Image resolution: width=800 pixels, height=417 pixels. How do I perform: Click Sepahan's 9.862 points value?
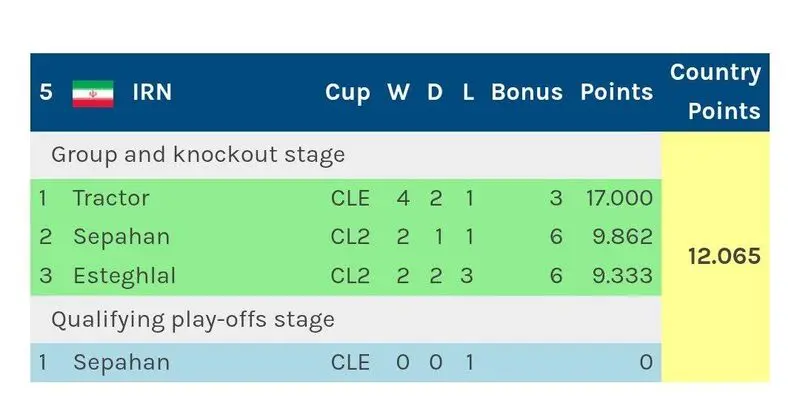[x=622, y=237]
